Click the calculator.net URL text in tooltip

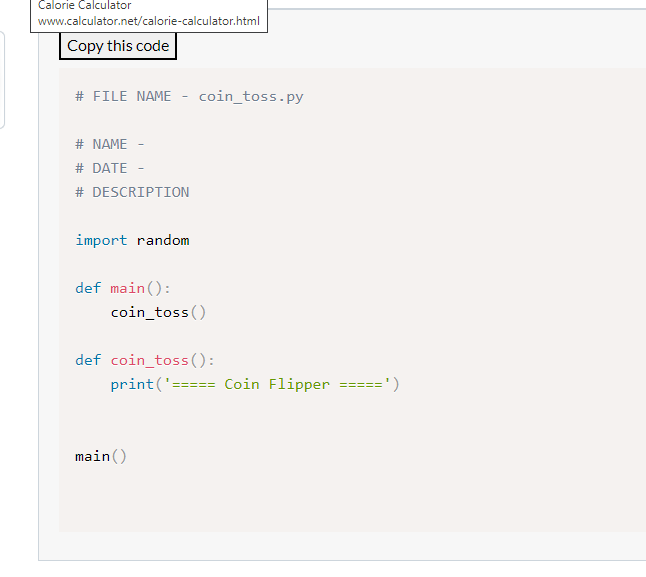(149, 21)
